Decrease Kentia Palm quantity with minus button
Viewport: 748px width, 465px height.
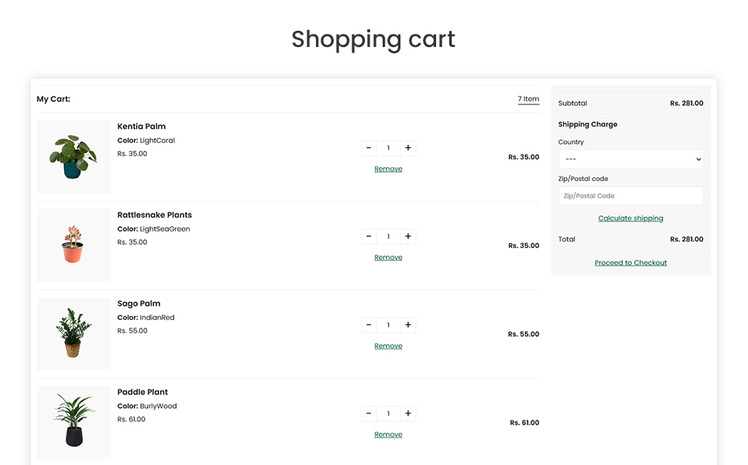[x=368, y=148]
